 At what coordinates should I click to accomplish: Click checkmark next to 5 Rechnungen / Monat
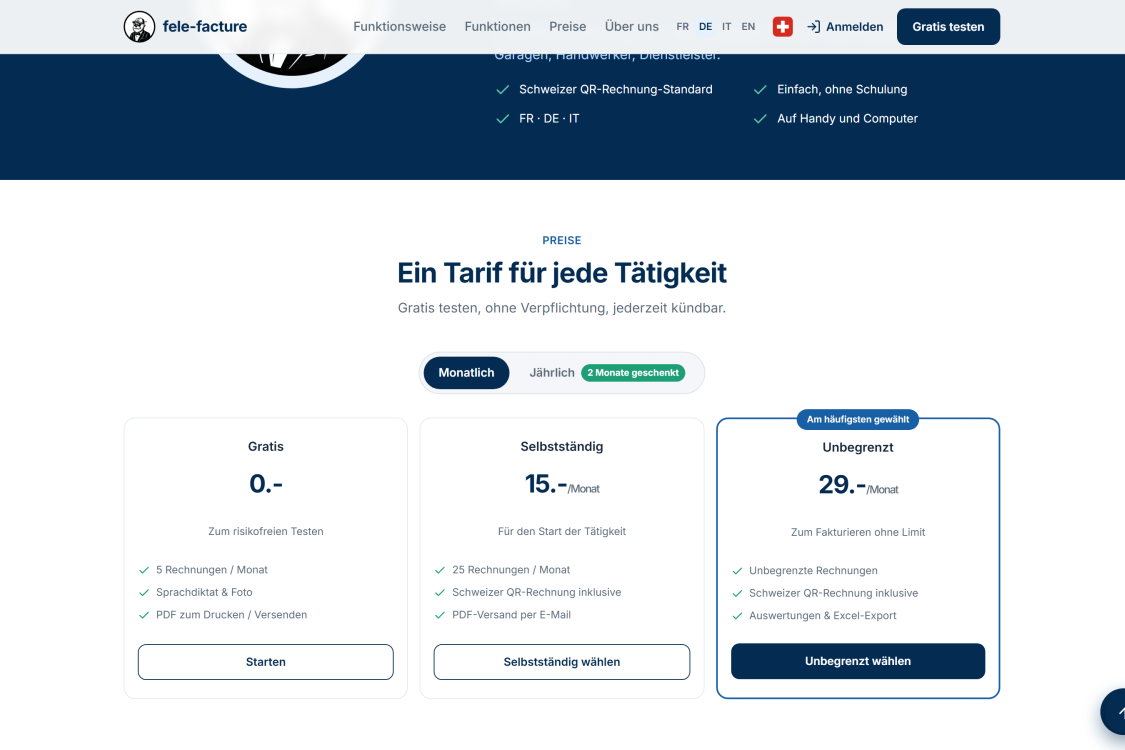coord(144,570)
